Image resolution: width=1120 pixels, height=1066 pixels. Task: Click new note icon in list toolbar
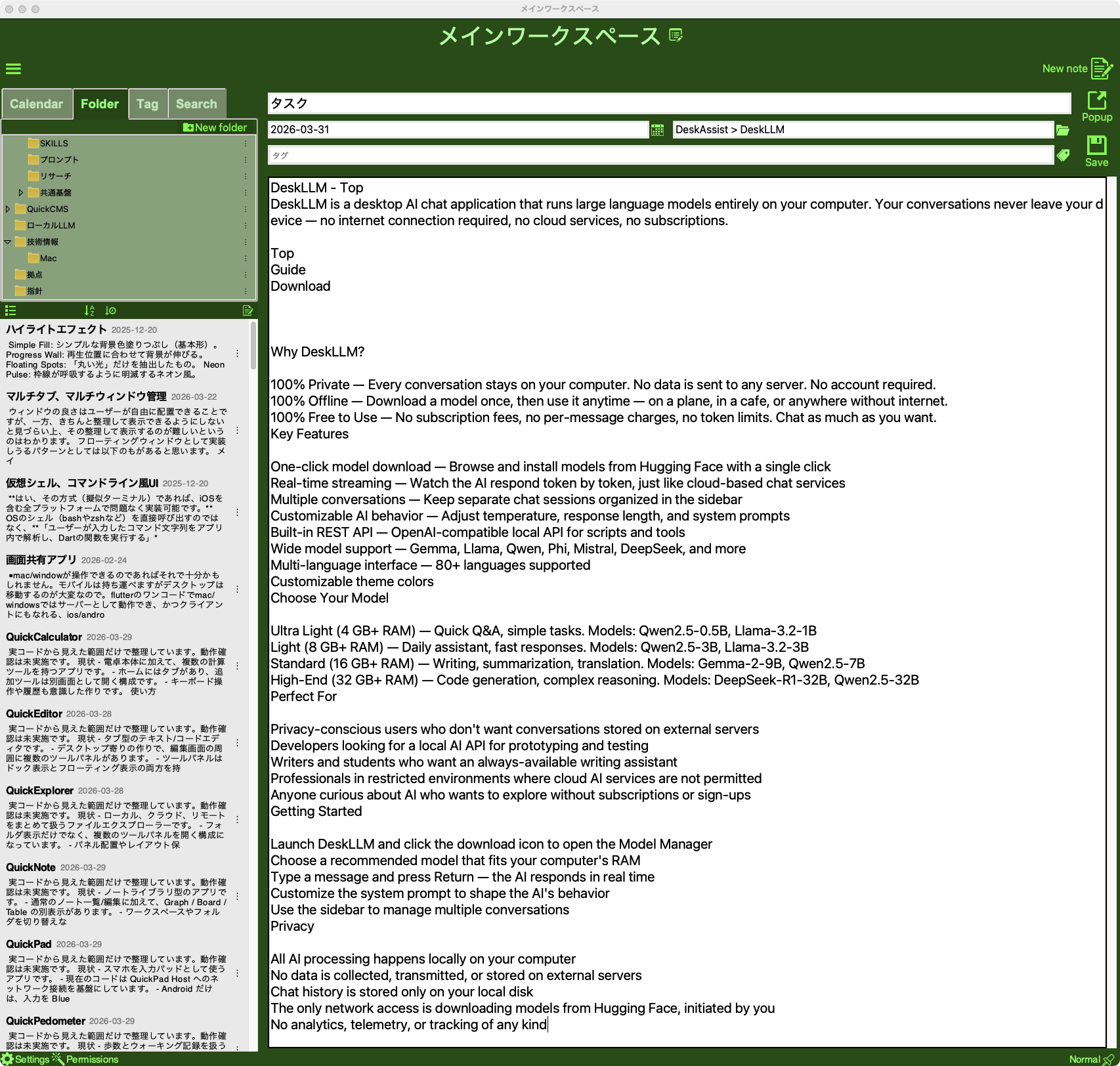(248, 310)
